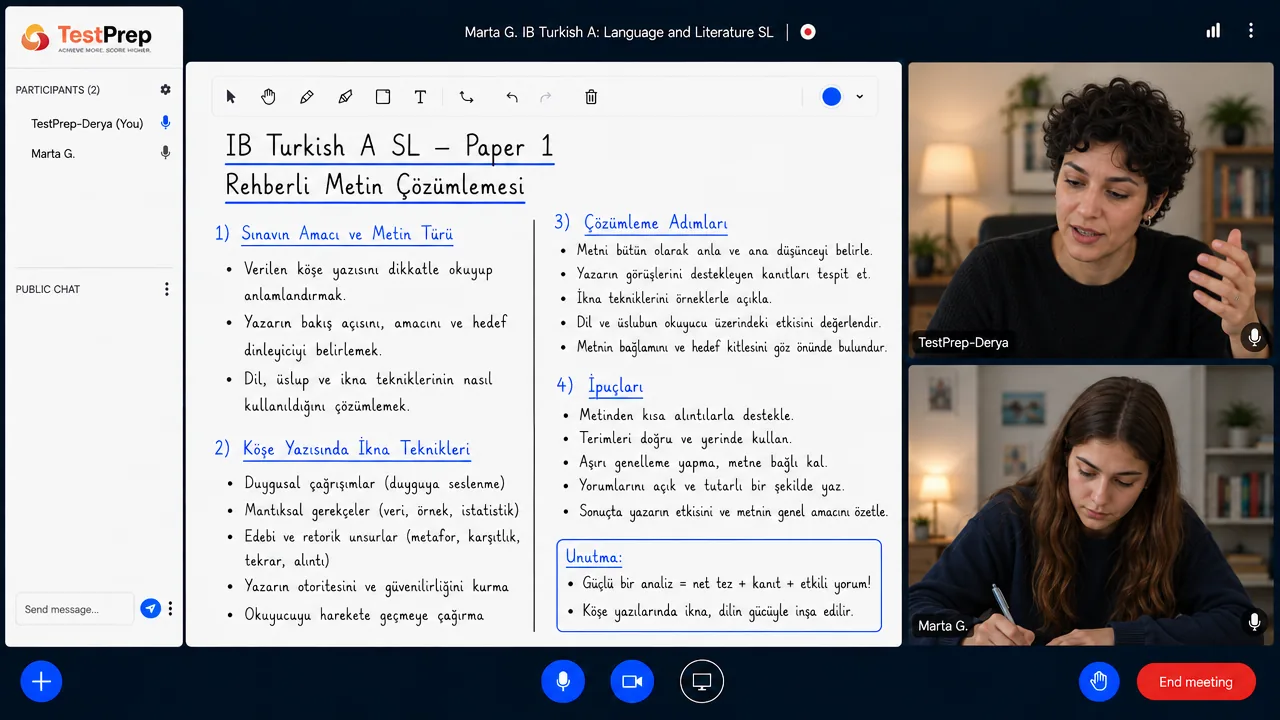
Task: Select Marta G. video thumbnail
Action: (x=1090, y=505)
